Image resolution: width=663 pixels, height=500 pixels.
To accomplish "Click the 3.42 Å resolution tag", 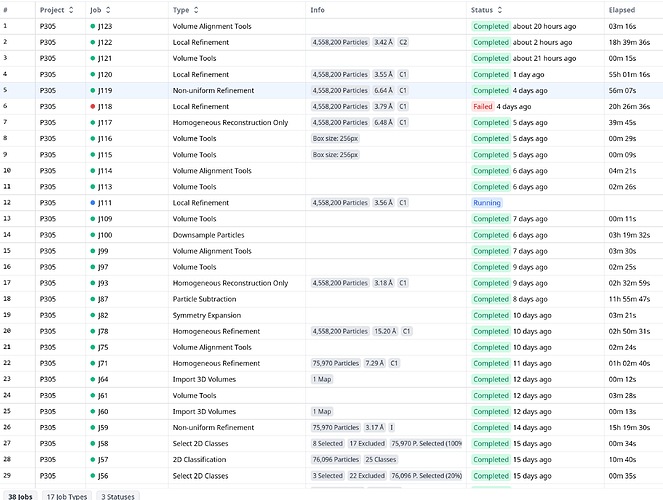I will click(384, 42).
